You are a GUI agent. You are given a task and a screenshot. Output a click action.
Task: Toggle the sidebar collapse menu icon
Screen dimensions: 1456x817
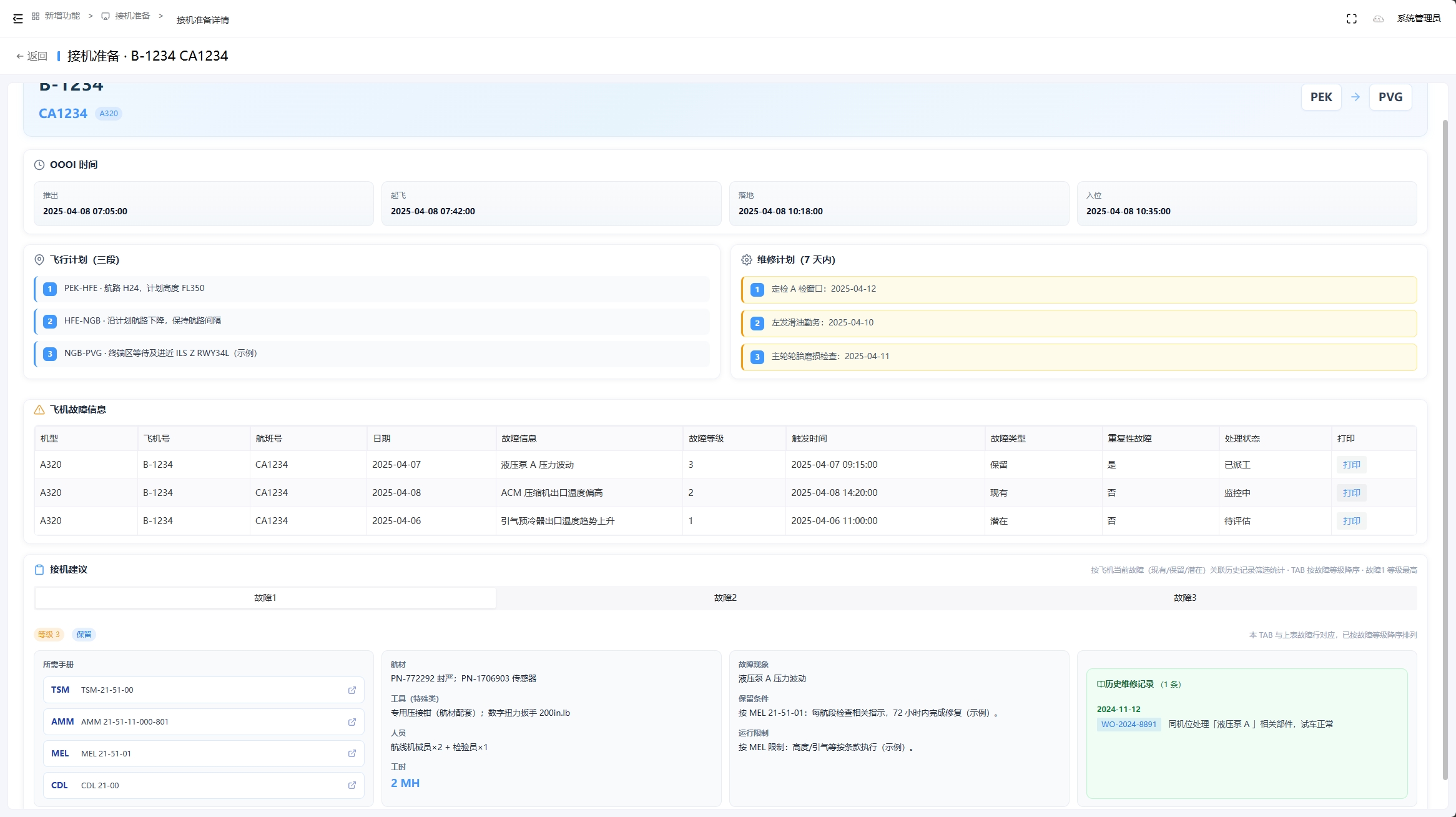[18, 19]
